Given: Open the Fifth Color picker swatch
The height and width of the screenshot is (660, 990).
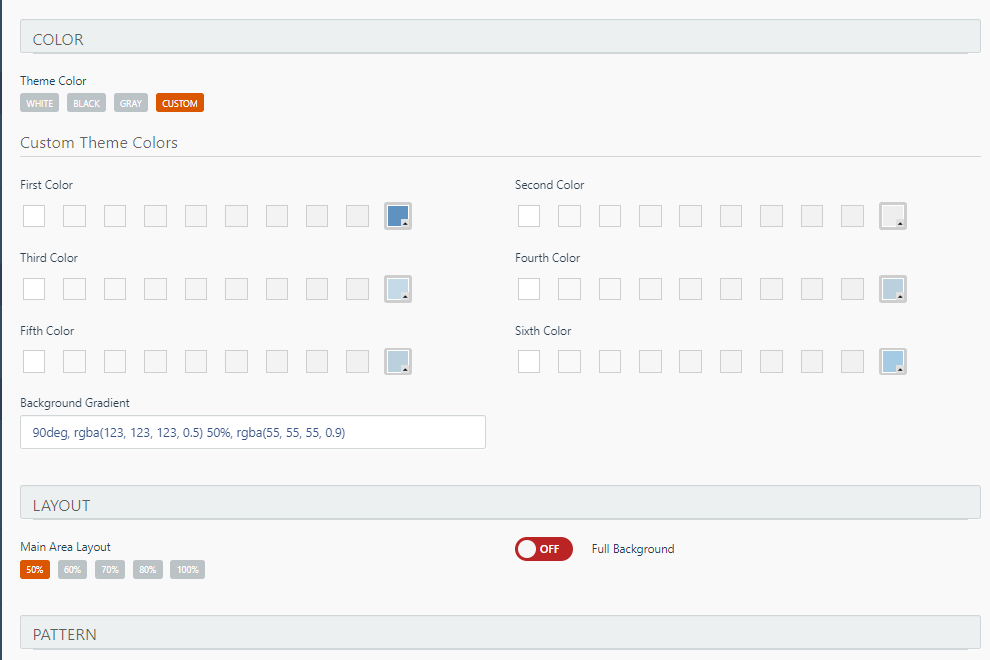Looking at the screenshot, I should [398, 361].
